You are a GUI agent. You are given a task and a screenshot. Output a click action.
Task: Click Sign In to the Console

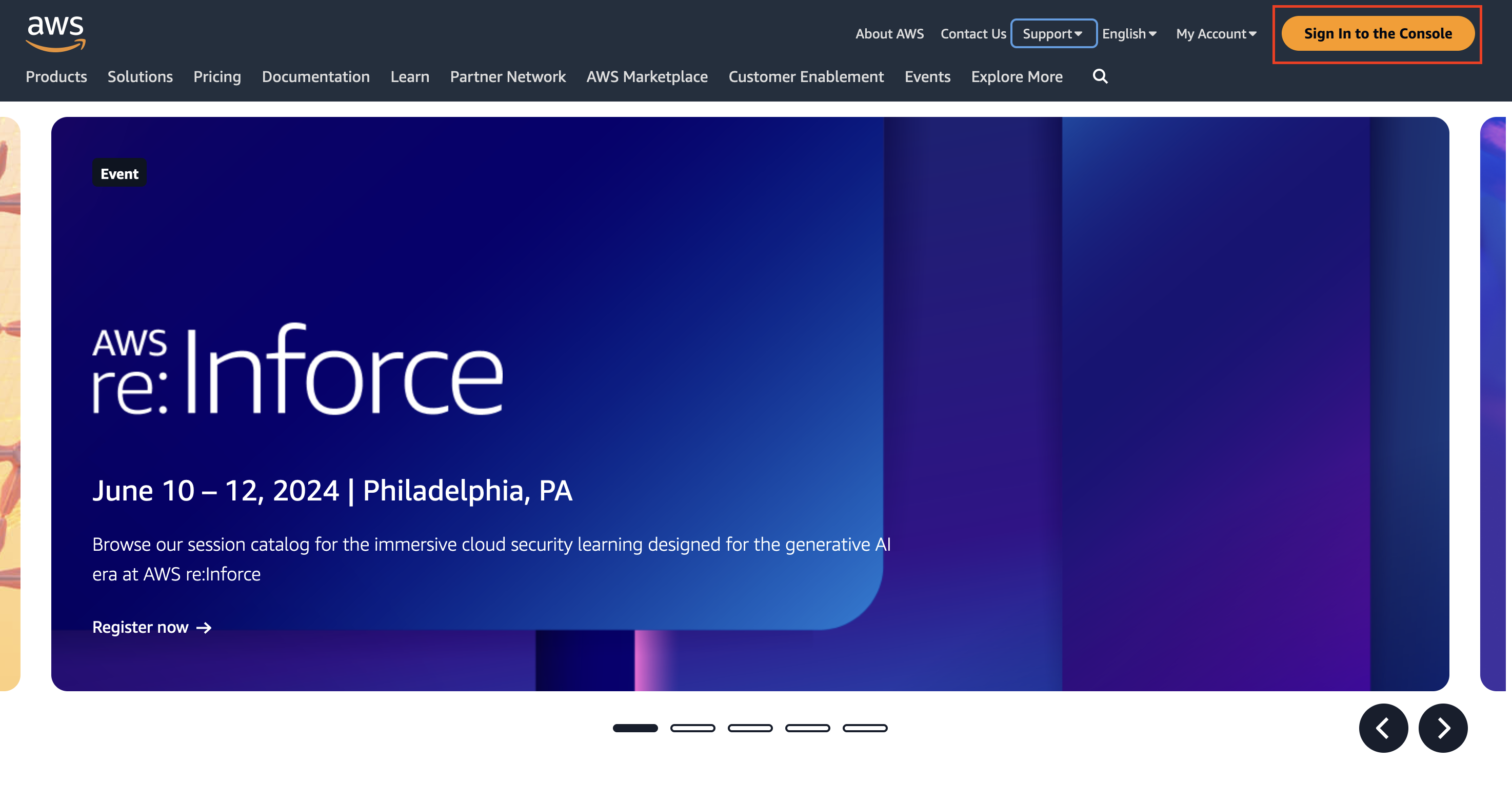1377,33
